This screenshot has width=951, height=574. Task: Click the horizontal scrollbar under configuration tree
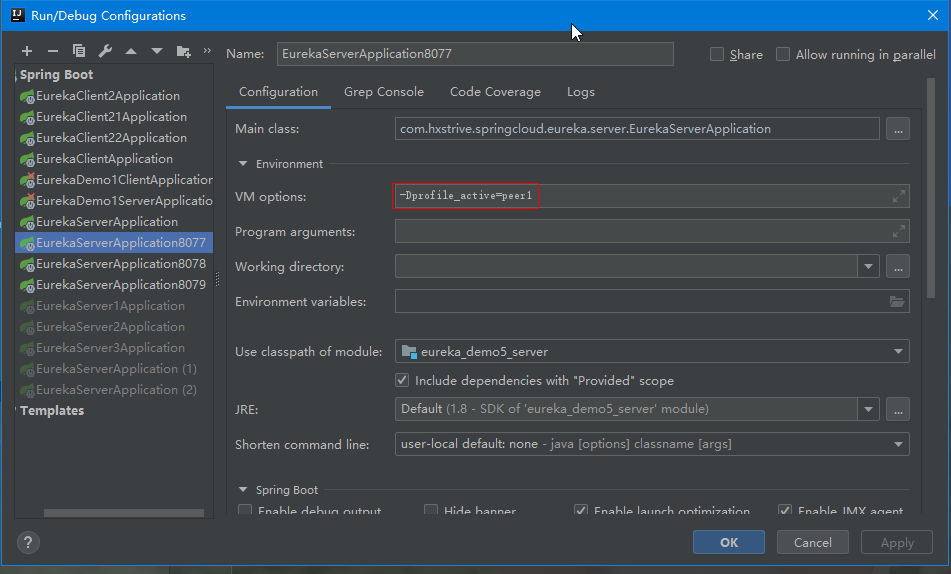[124, 513]
